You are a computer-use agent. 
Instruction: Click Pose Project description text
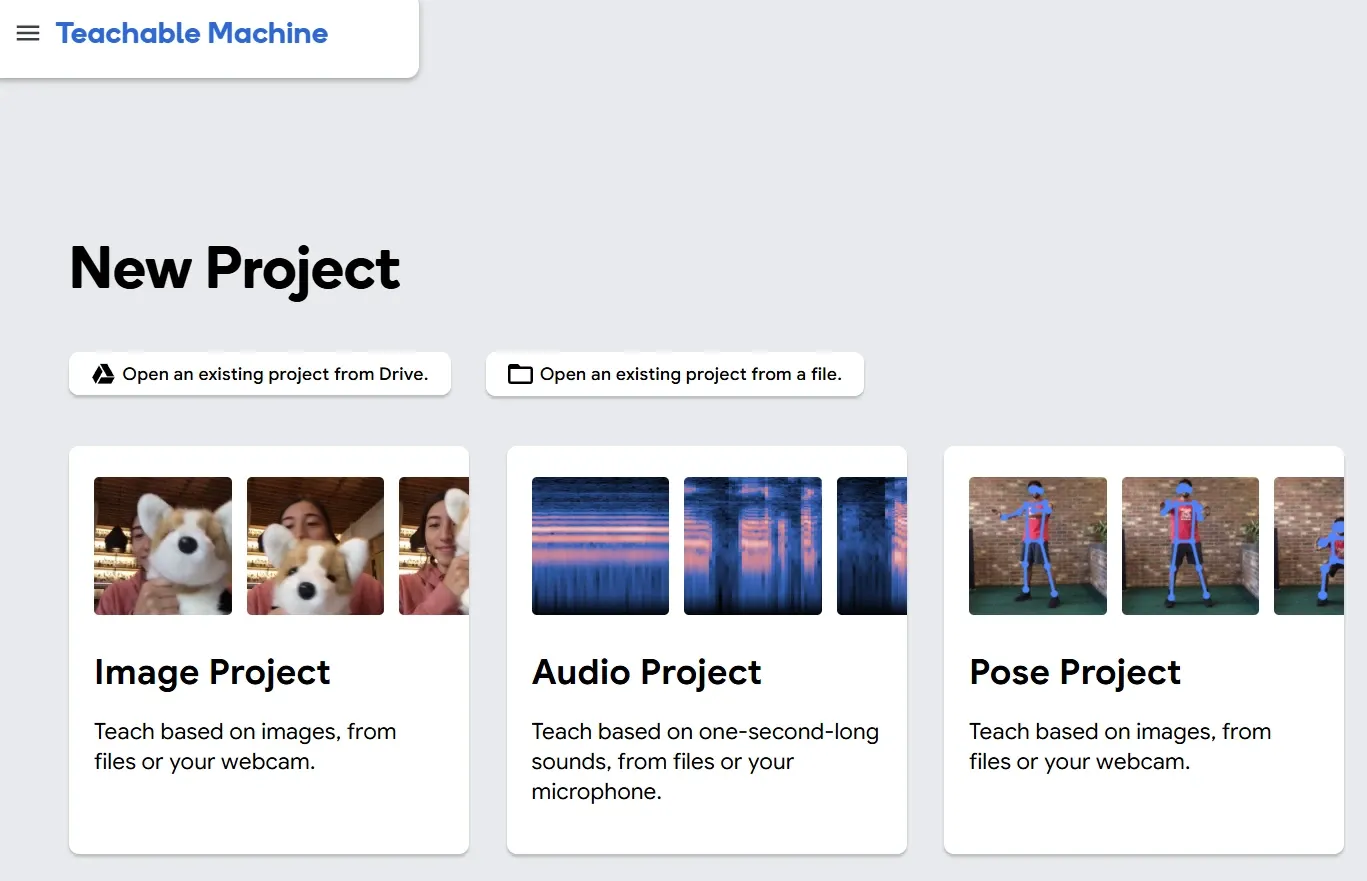[x=1120, y=746]
